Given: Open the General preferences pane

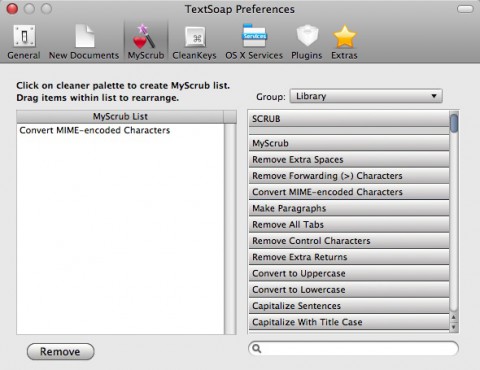Looking at the screenshot, I should point(24,42).
